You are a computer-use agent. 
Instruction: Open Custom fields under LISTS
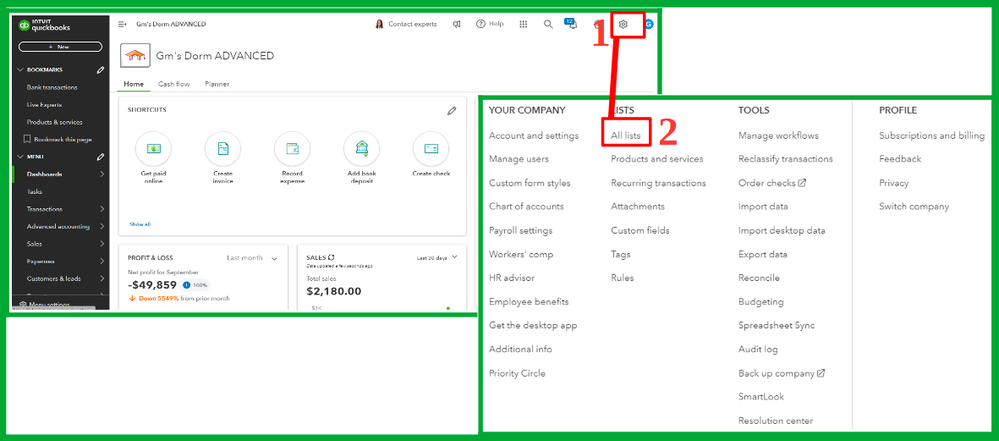pyautogui.click(x=640, y=231)
